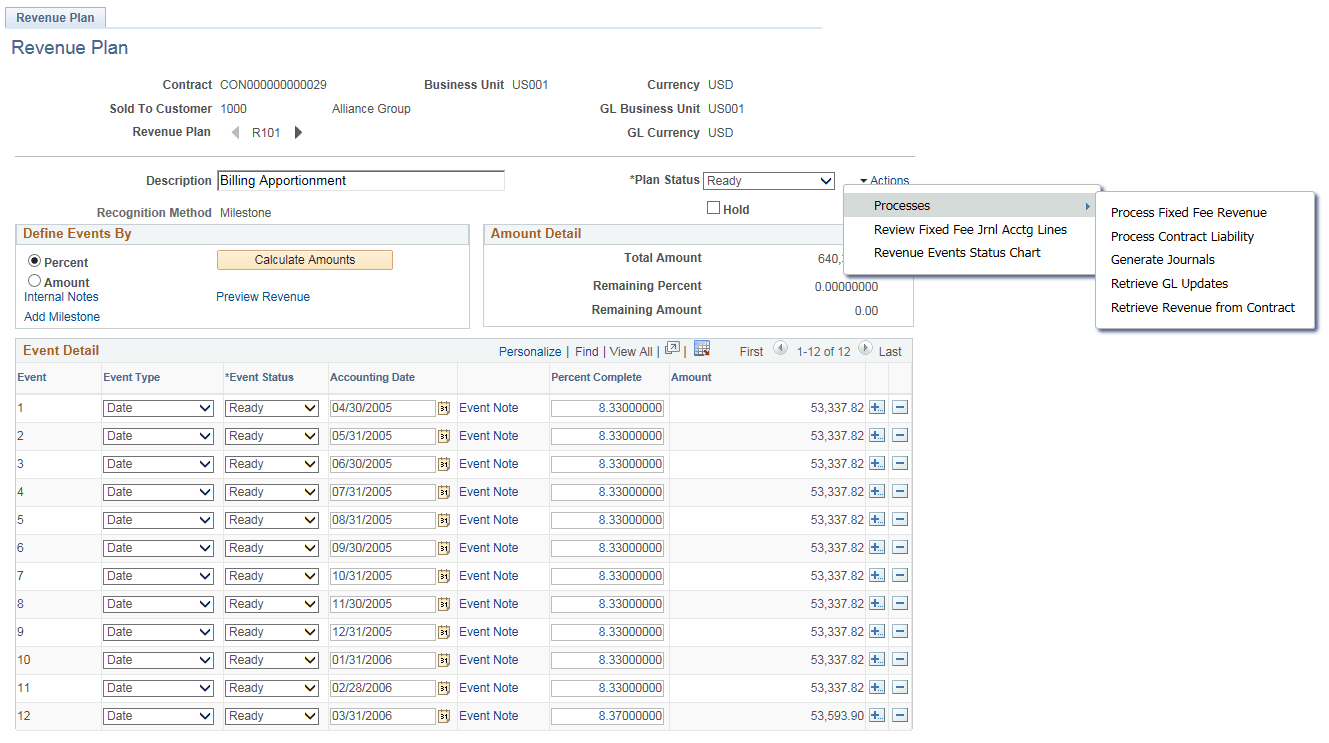Viewport: 1329px width, 743px height.
Task: Click the Calculate Amounts button
Action: tap(304, 259)
